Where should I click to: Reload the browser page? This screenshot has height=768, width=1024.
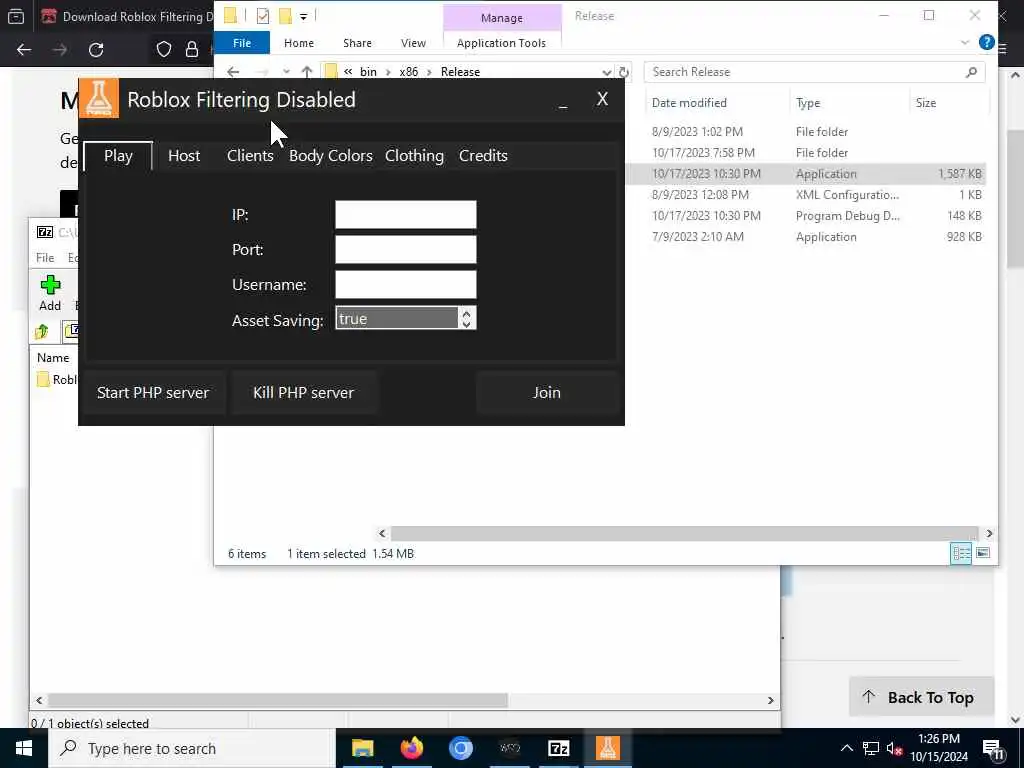(x=96, y=50)
